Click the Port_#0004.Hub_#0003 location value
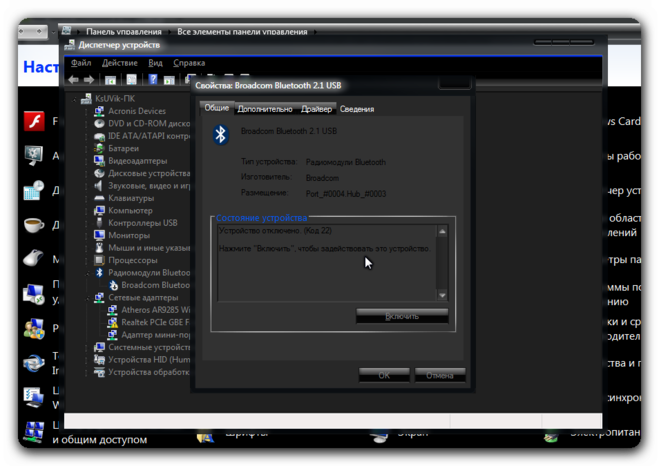The width and height of the screenshot is (659, 466). tap(346, 194)
